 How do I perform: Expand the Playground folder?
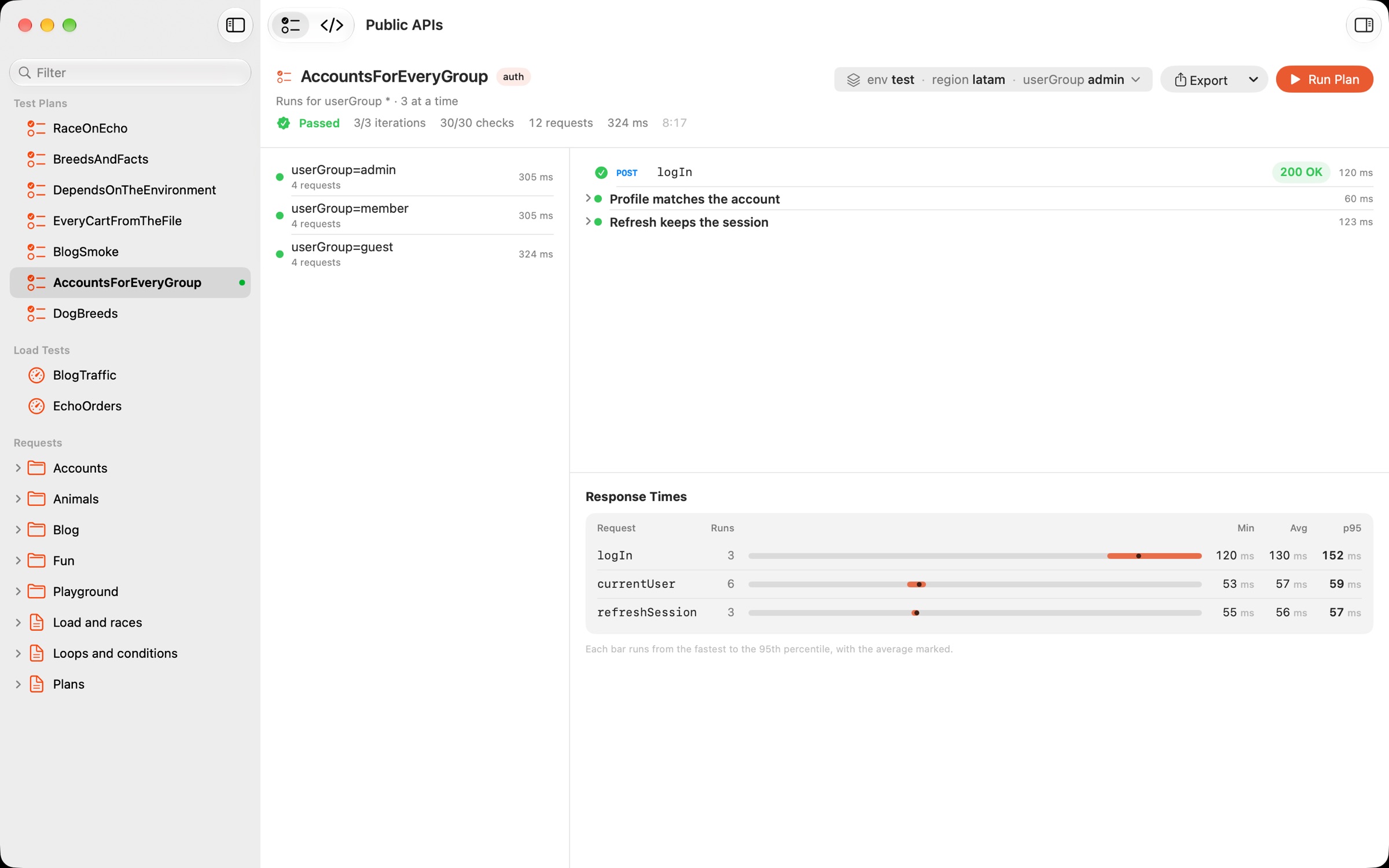(x=18, y=591)
